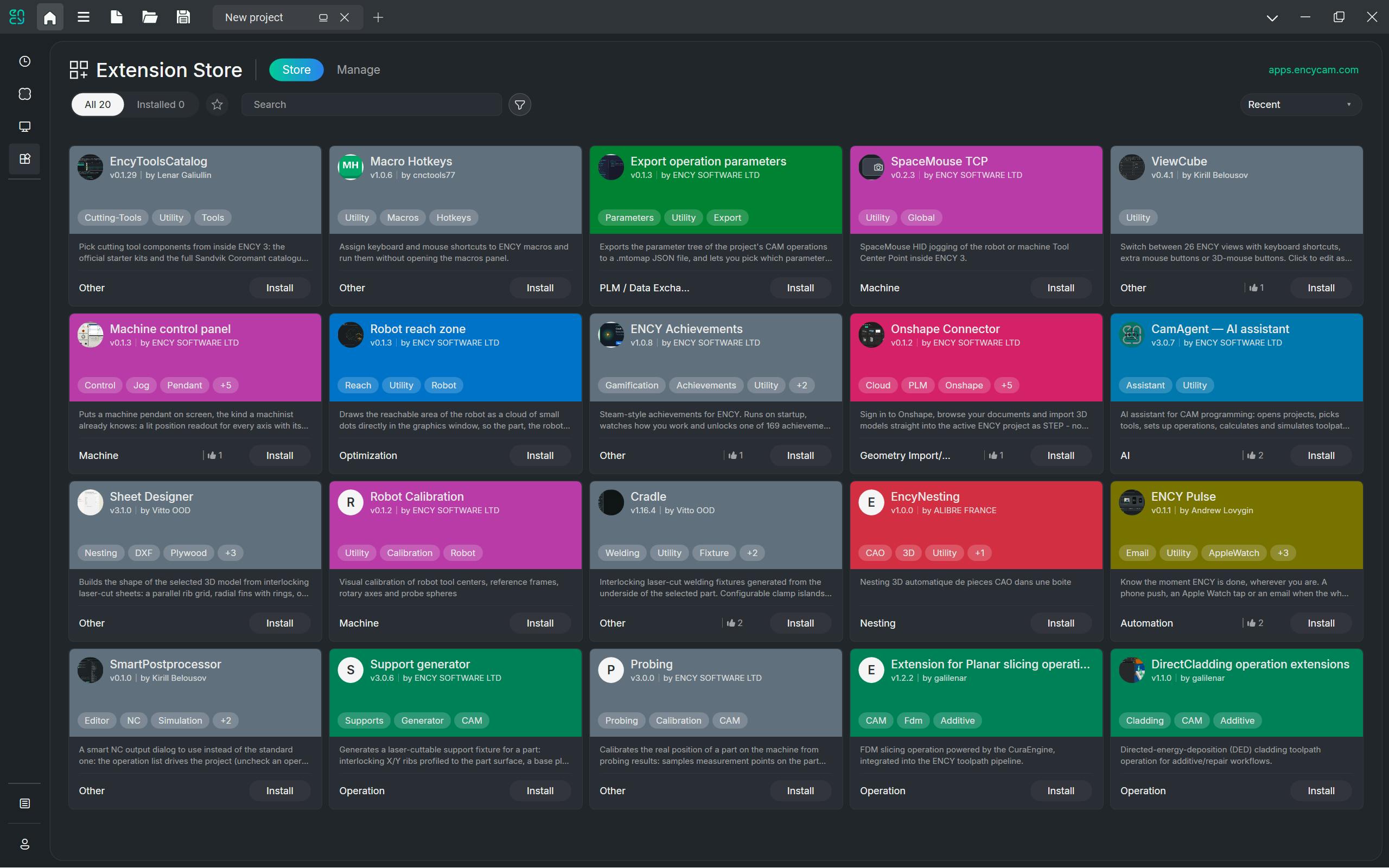The image size is (1389, 868).
Task: Click the CamAgent robot avatar icon
Action: pos(1131,334)
